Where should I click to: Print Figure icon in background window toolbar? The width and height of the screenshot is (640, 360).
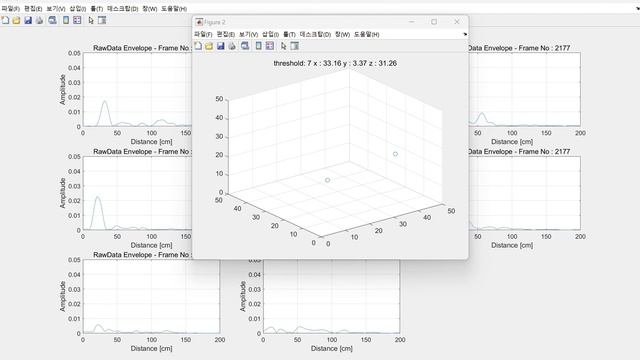pyautogui.click(x=39, y=20)
